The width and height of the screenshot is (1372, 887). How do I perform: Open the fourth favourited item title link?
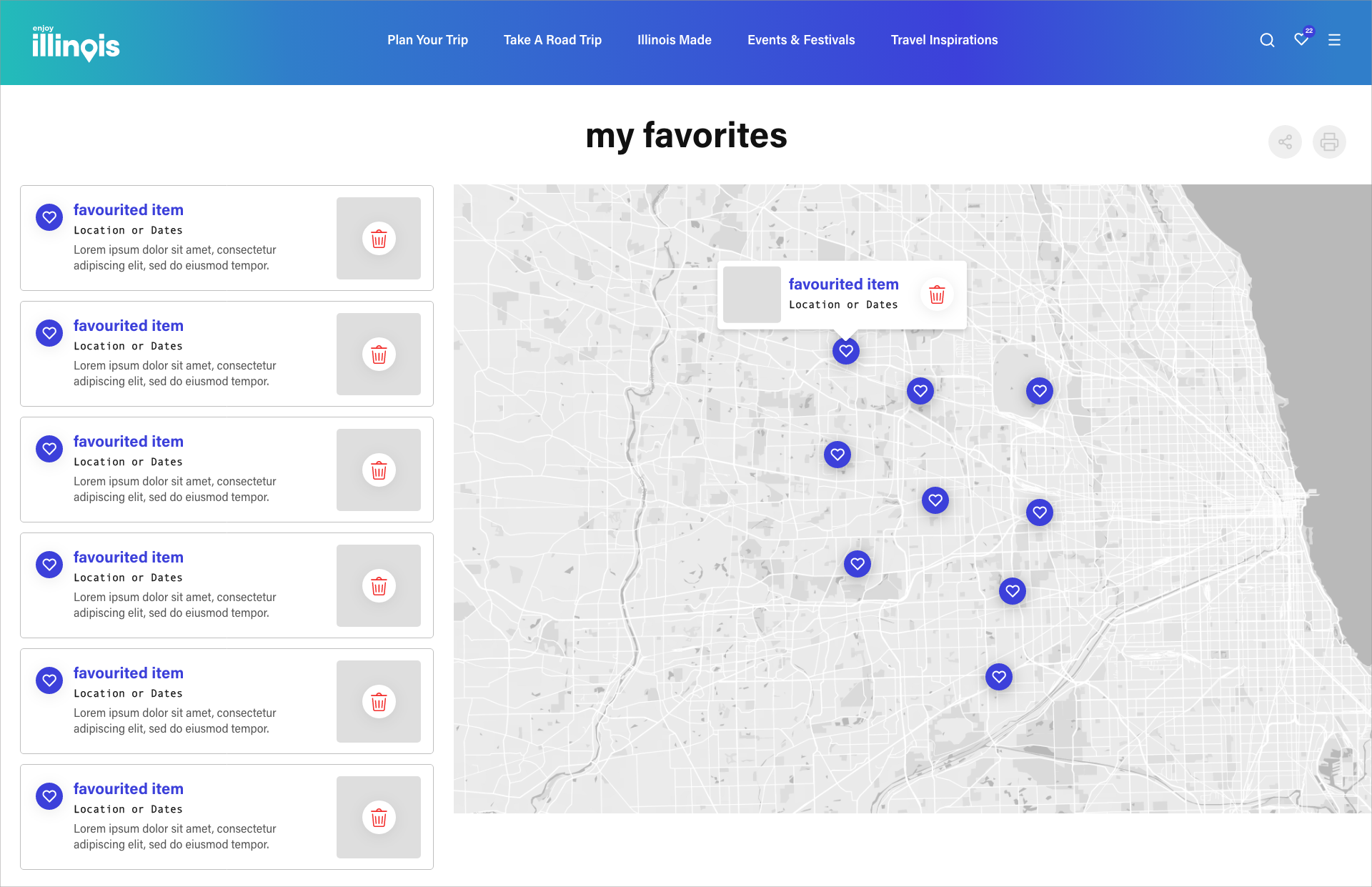[x=129, y=558]
